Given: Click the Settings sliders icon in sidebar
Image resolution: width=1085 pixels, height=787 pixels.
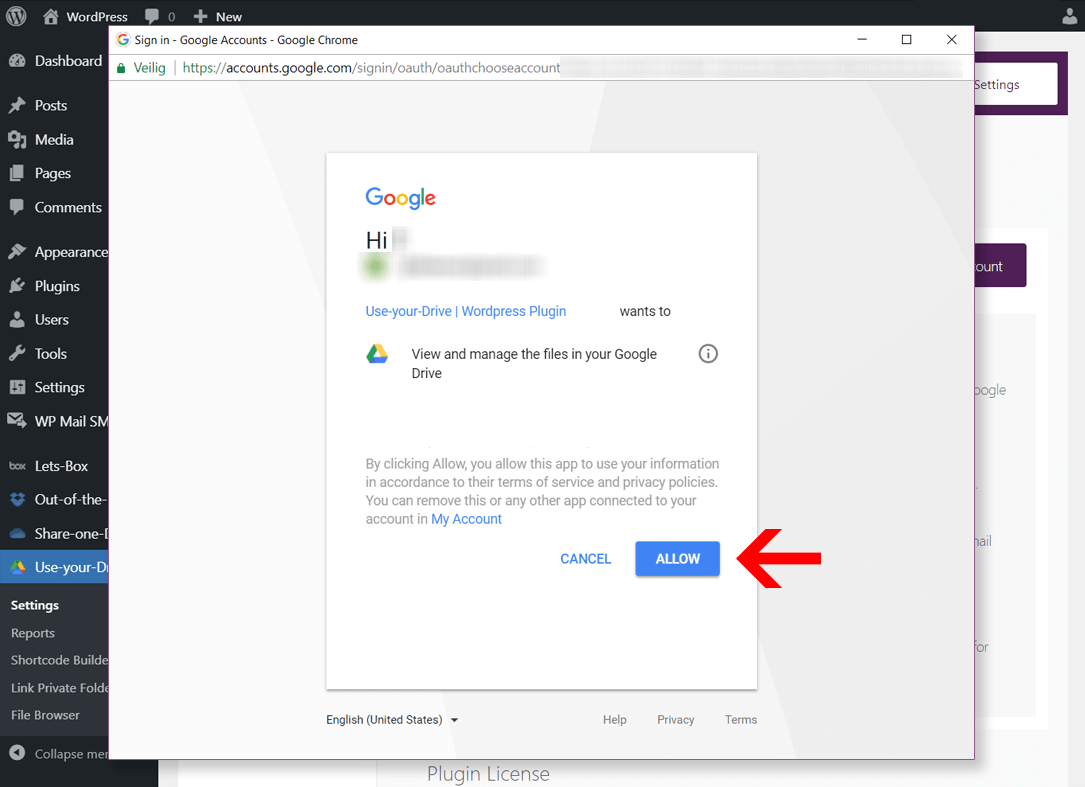Looking at the screenshot, I should click(17, 388).
